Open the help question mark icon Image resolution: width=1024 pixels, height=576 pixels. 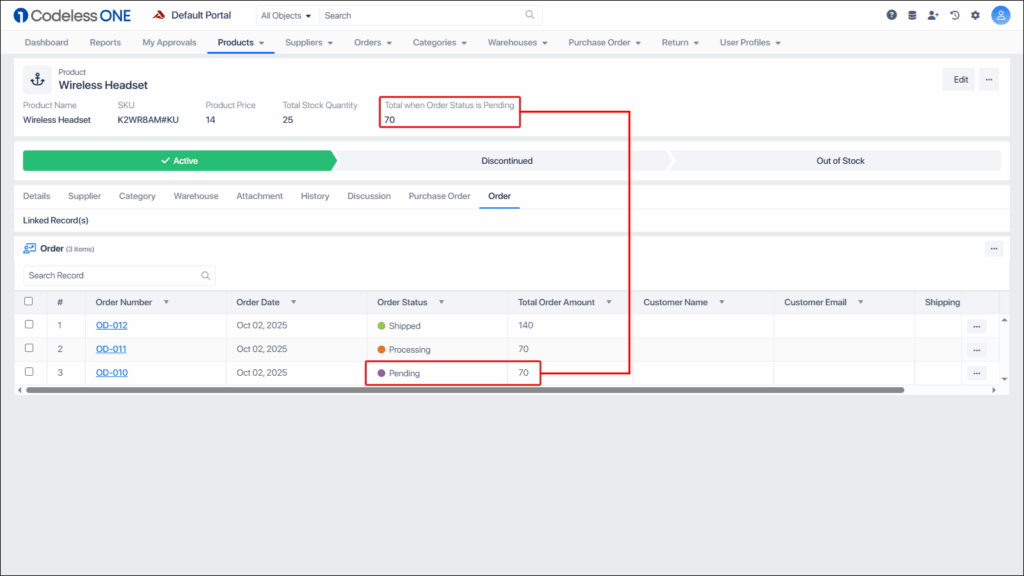(892, 15)
